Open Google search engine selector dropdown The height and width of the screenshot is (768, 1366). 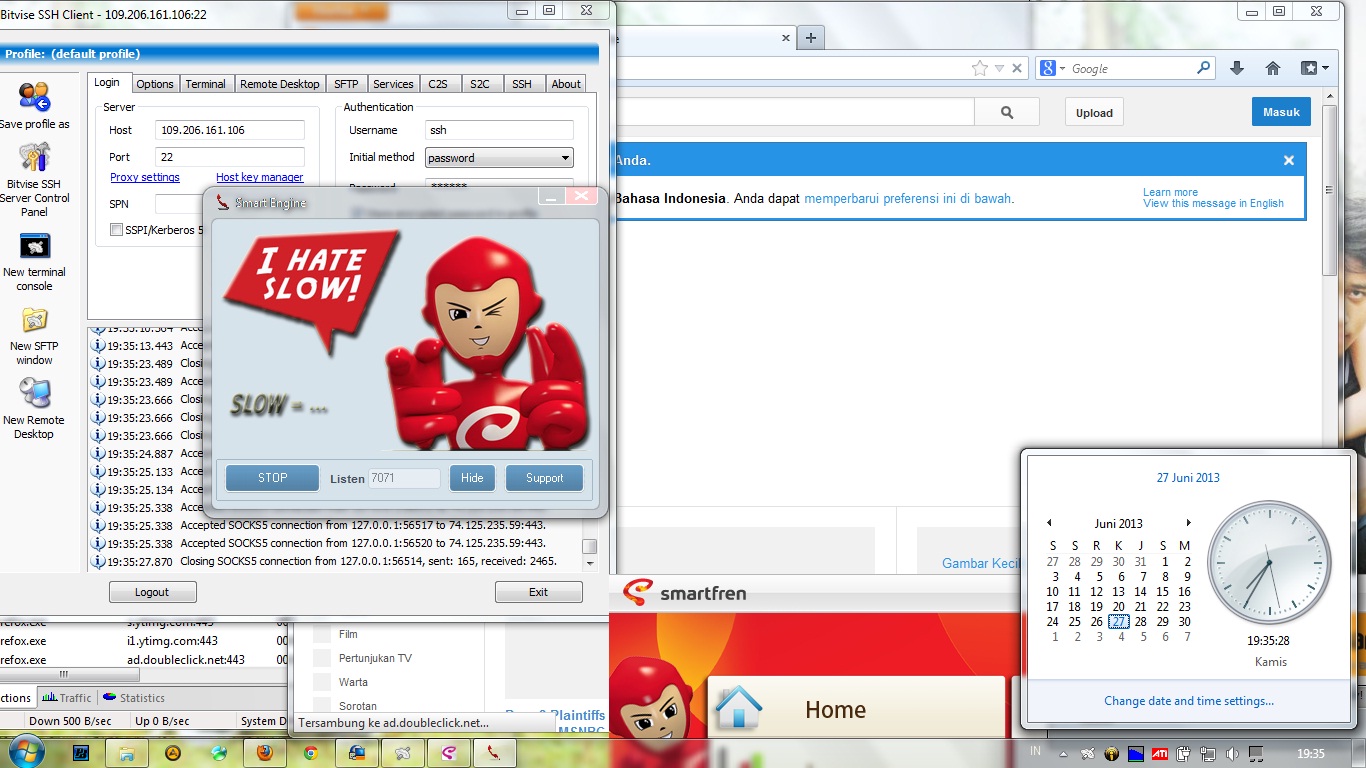(x=1053, y=68)
